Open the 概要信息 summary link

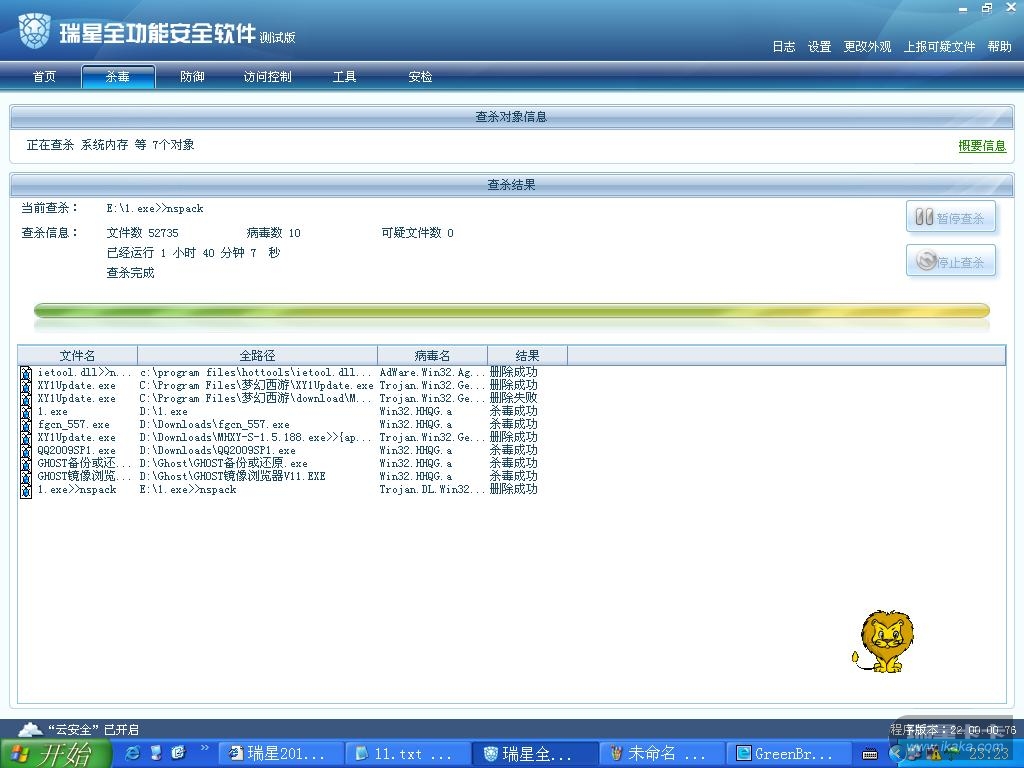(982, 146)
